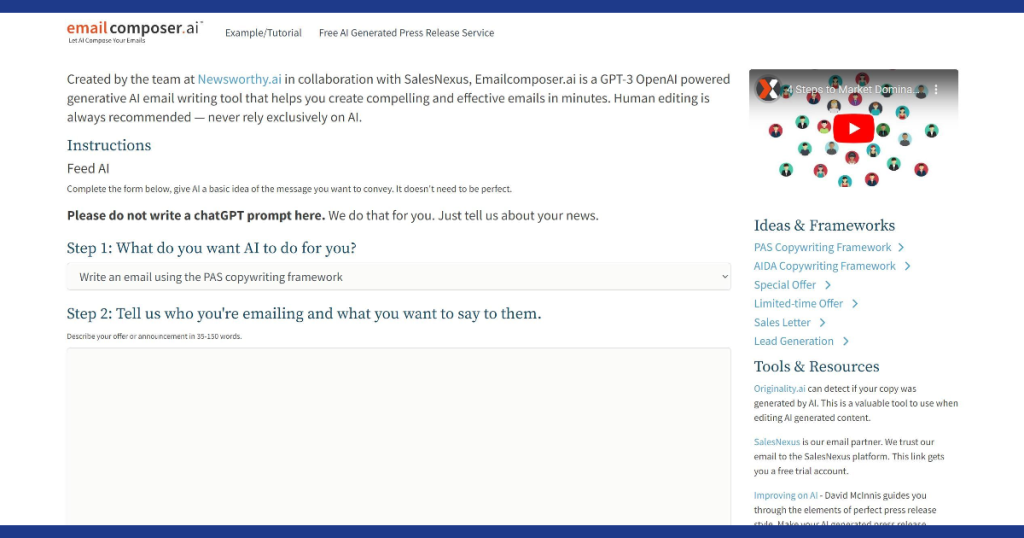
Task: Click 'Describe your offer or announcement' hint text
Action: (x=154, y=336)
